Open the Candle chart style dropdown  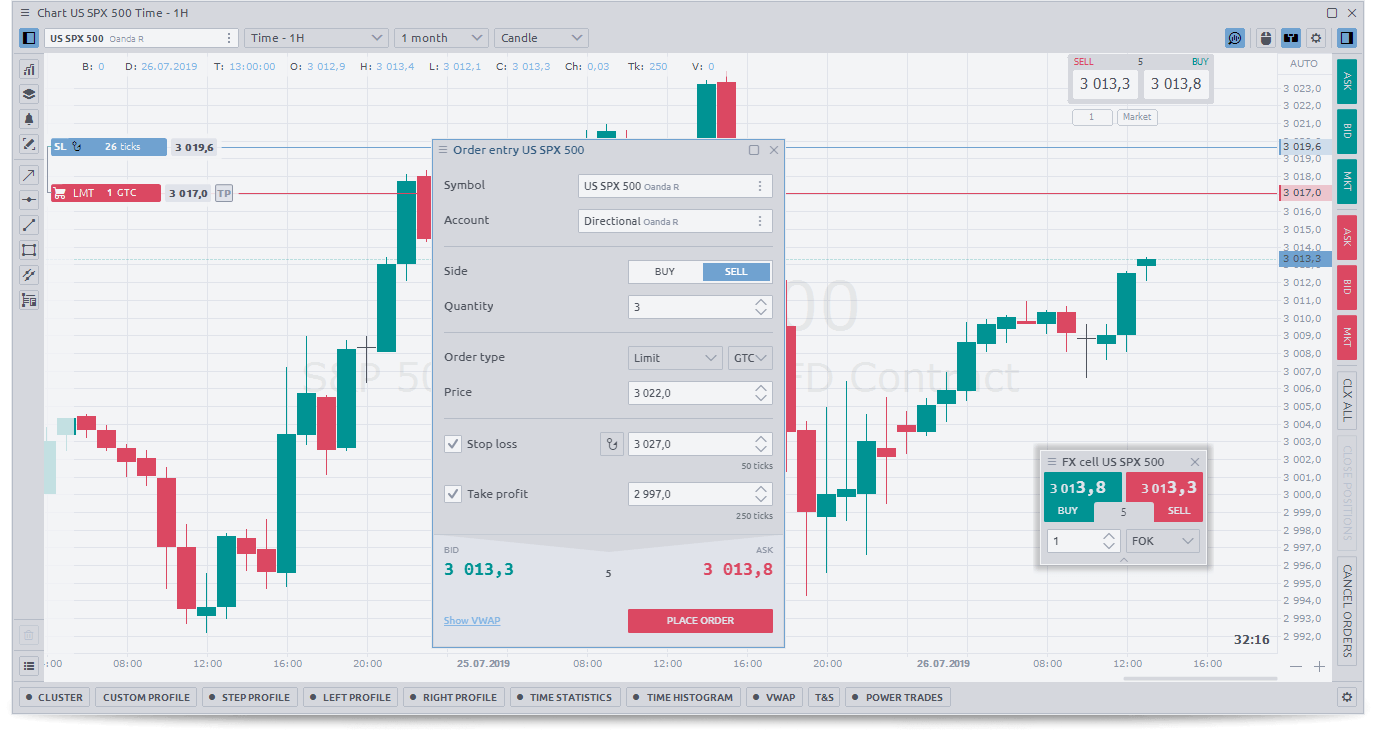(541, 38)
